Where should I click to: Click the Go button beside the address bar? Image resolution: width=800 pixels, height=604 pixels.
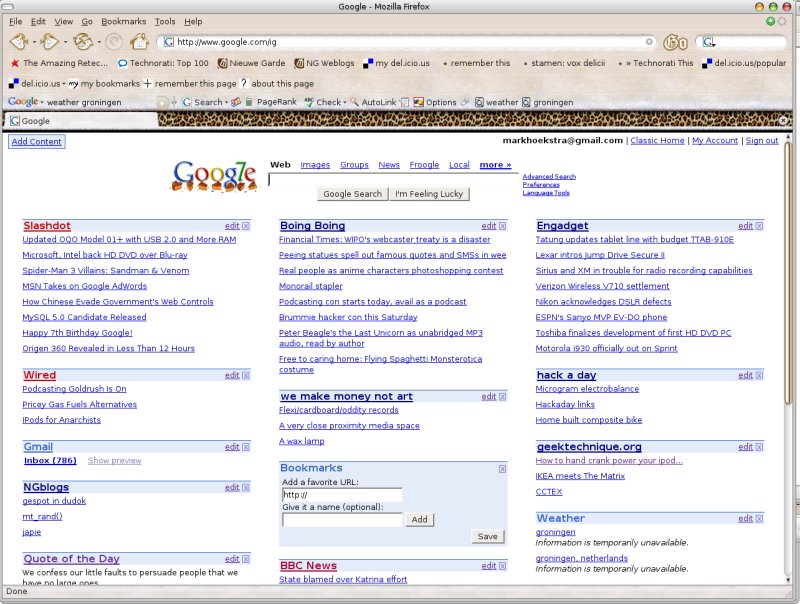[675, 42]
